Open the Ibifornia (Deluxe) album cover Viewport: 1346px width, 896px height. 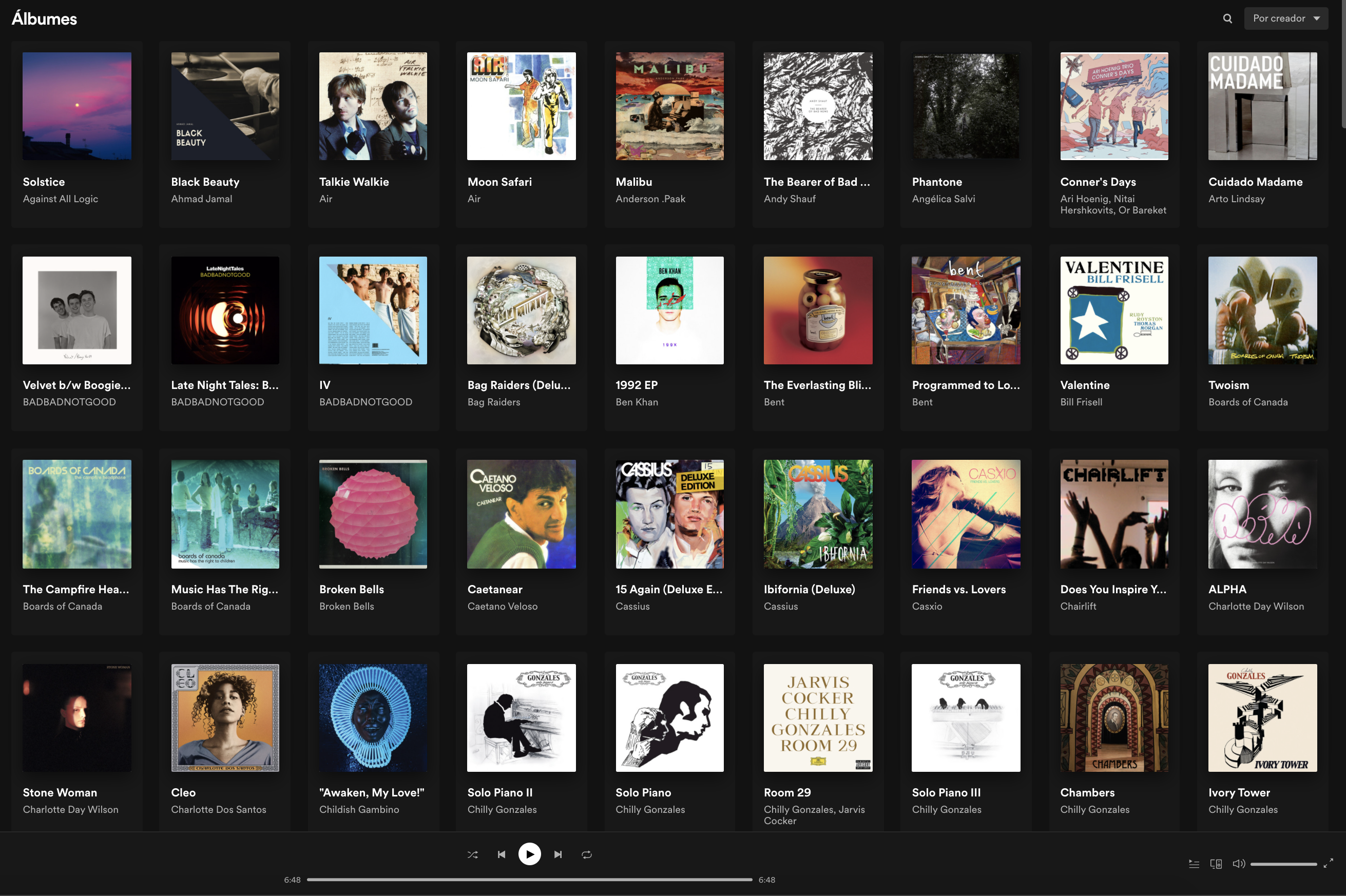pos(818,514)
